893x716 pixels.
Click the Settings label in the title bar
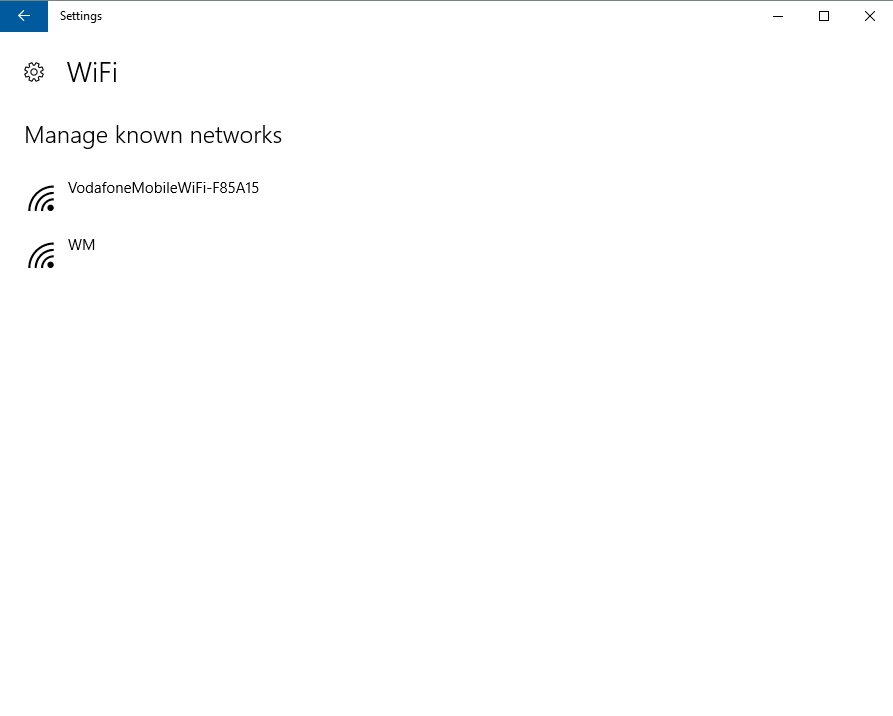pos(80,16)
